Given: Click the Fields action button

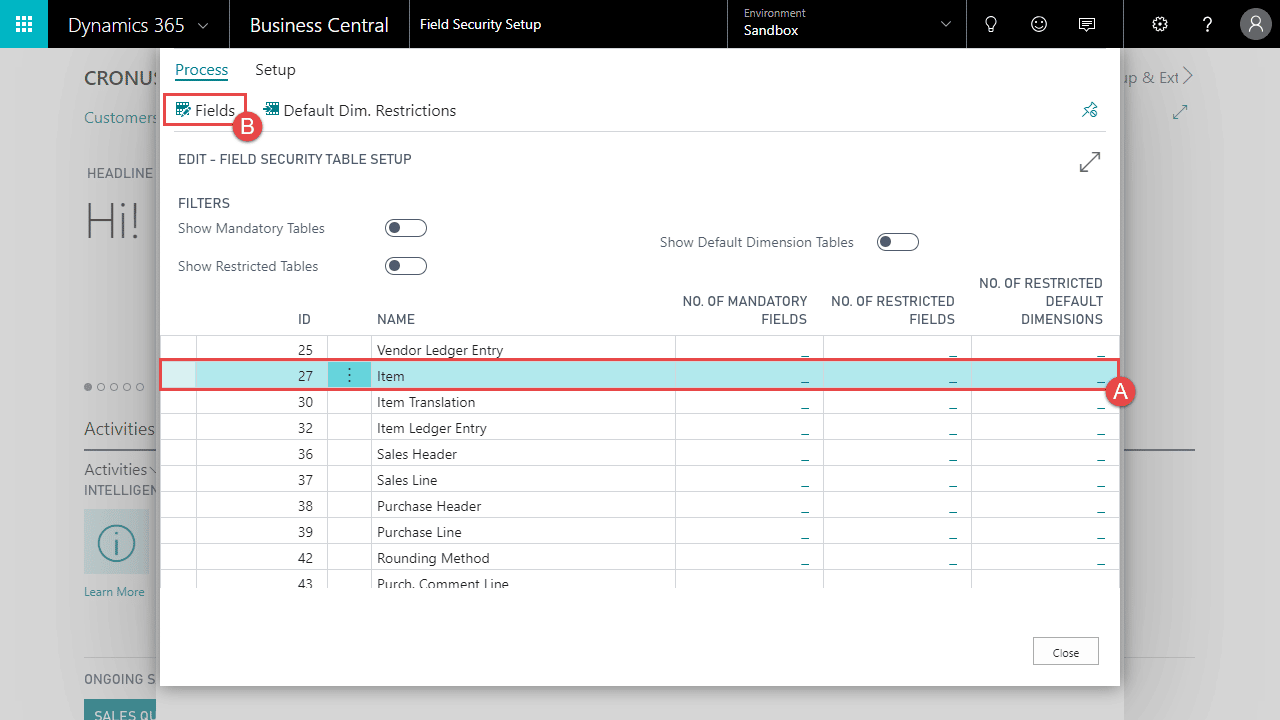Looking at the screenshot, I should click(205, 110).
